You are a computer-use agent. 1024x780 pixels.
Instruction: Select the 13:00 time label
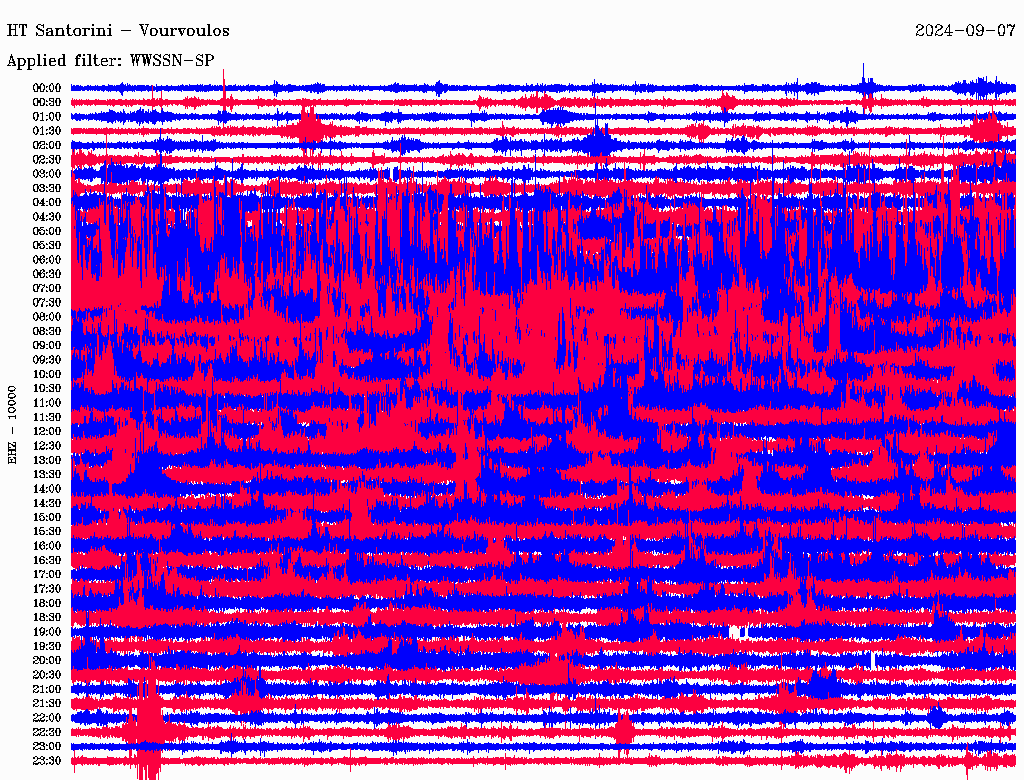pos(47,460)
